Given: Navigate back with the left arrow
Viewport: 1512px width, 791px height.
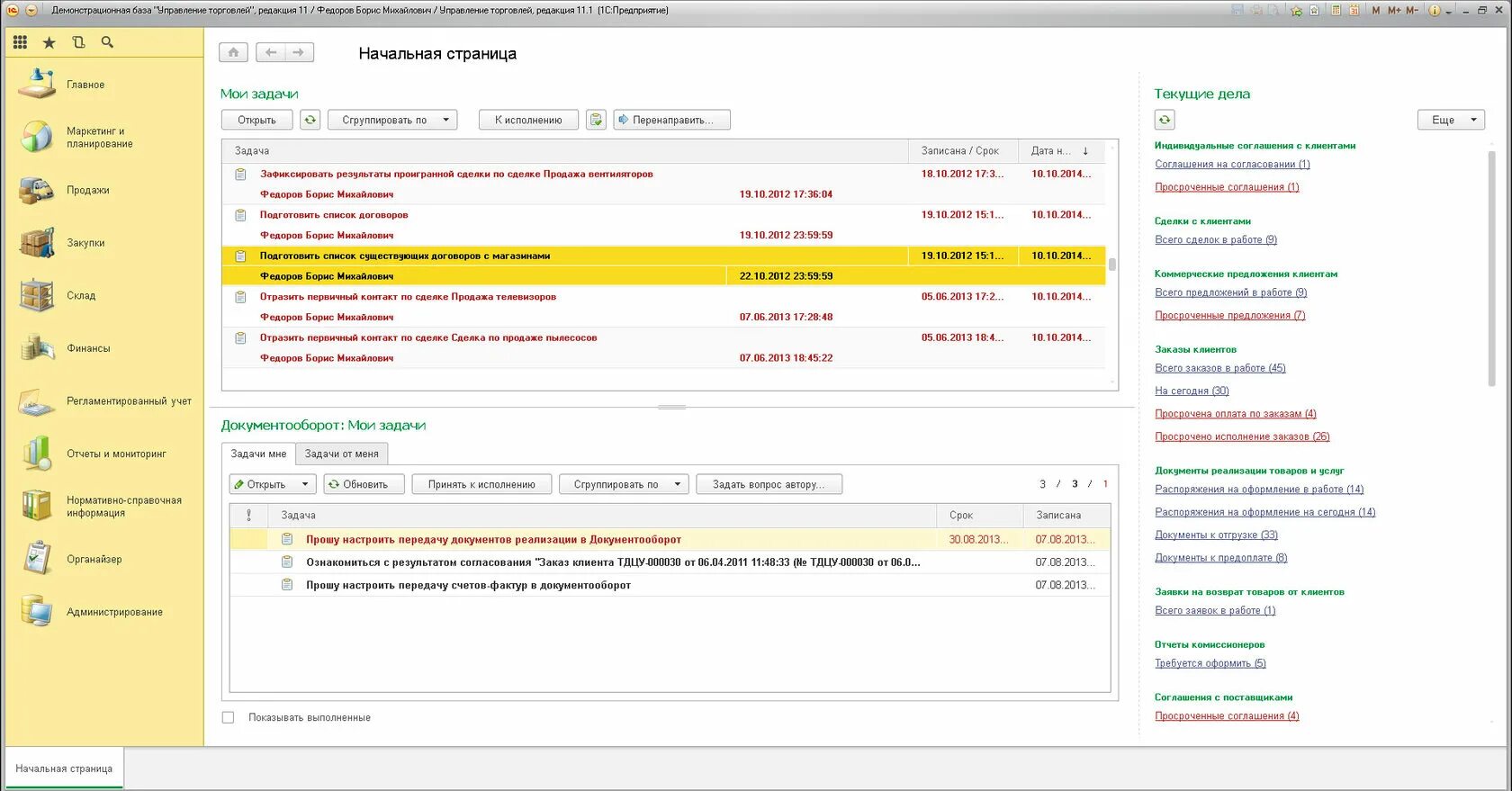Looking at the screenshot, I should (x=270, y=52).
